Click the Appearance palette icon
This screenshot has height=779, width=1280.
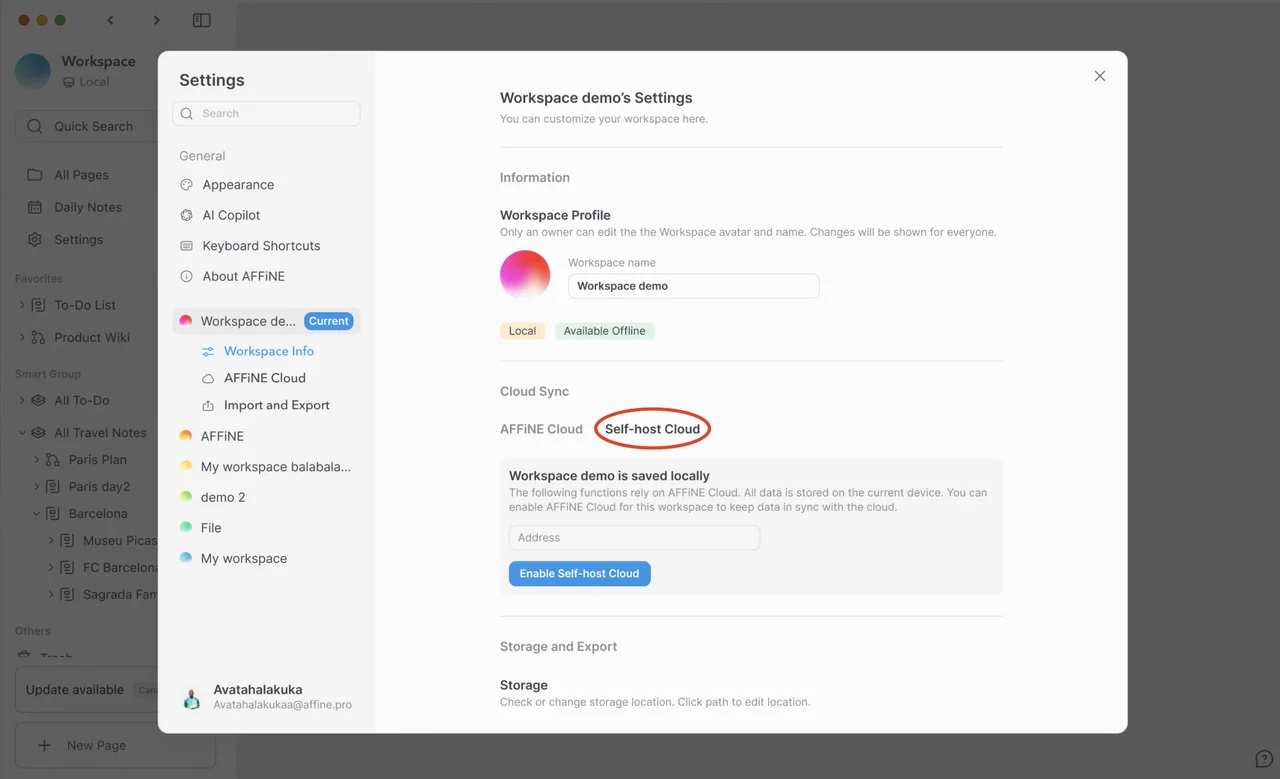pyautogui.click(x=186, y=185)
